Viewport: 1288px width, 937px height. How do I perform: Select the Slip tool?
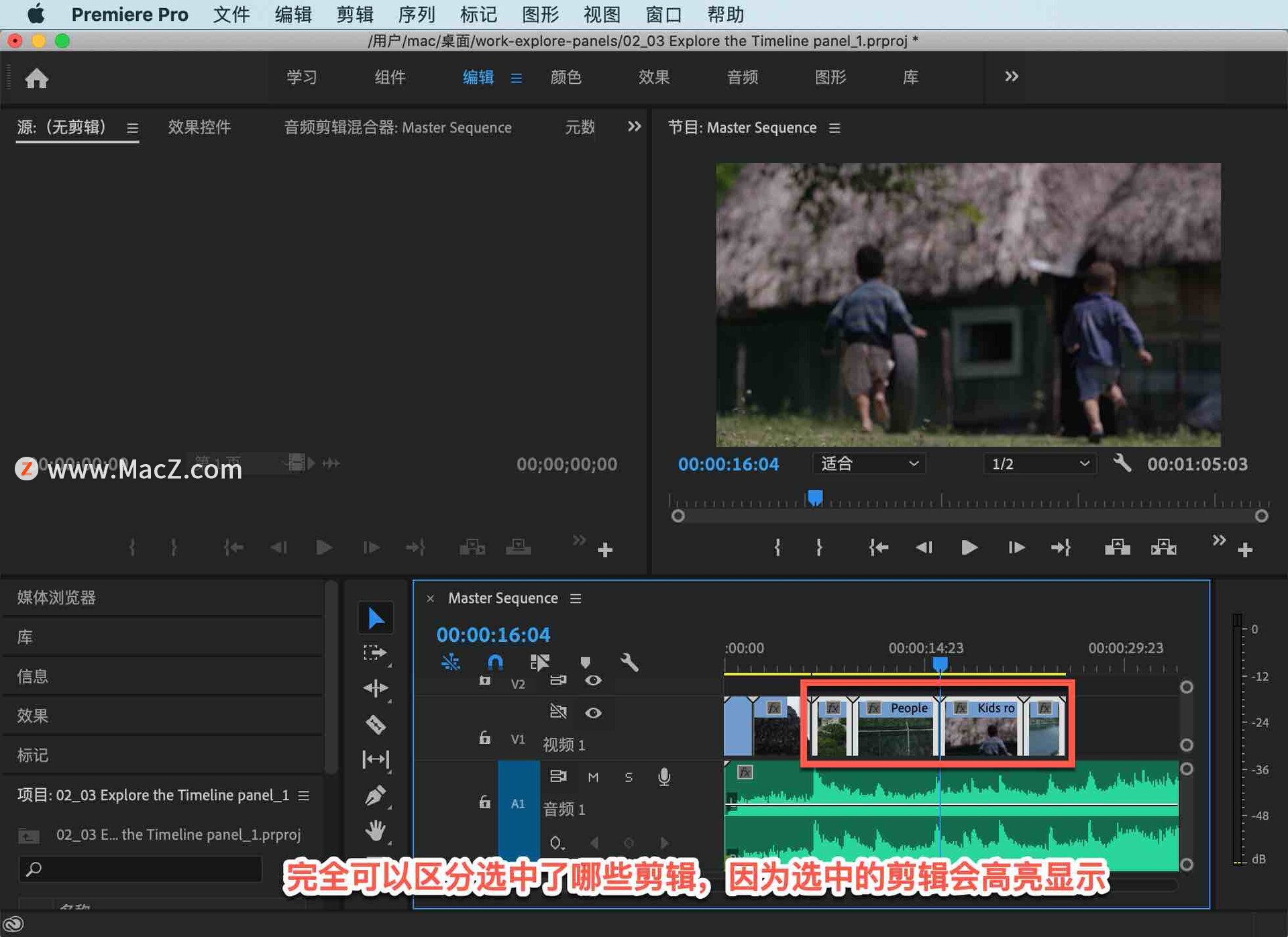click(x=376, y=759)
